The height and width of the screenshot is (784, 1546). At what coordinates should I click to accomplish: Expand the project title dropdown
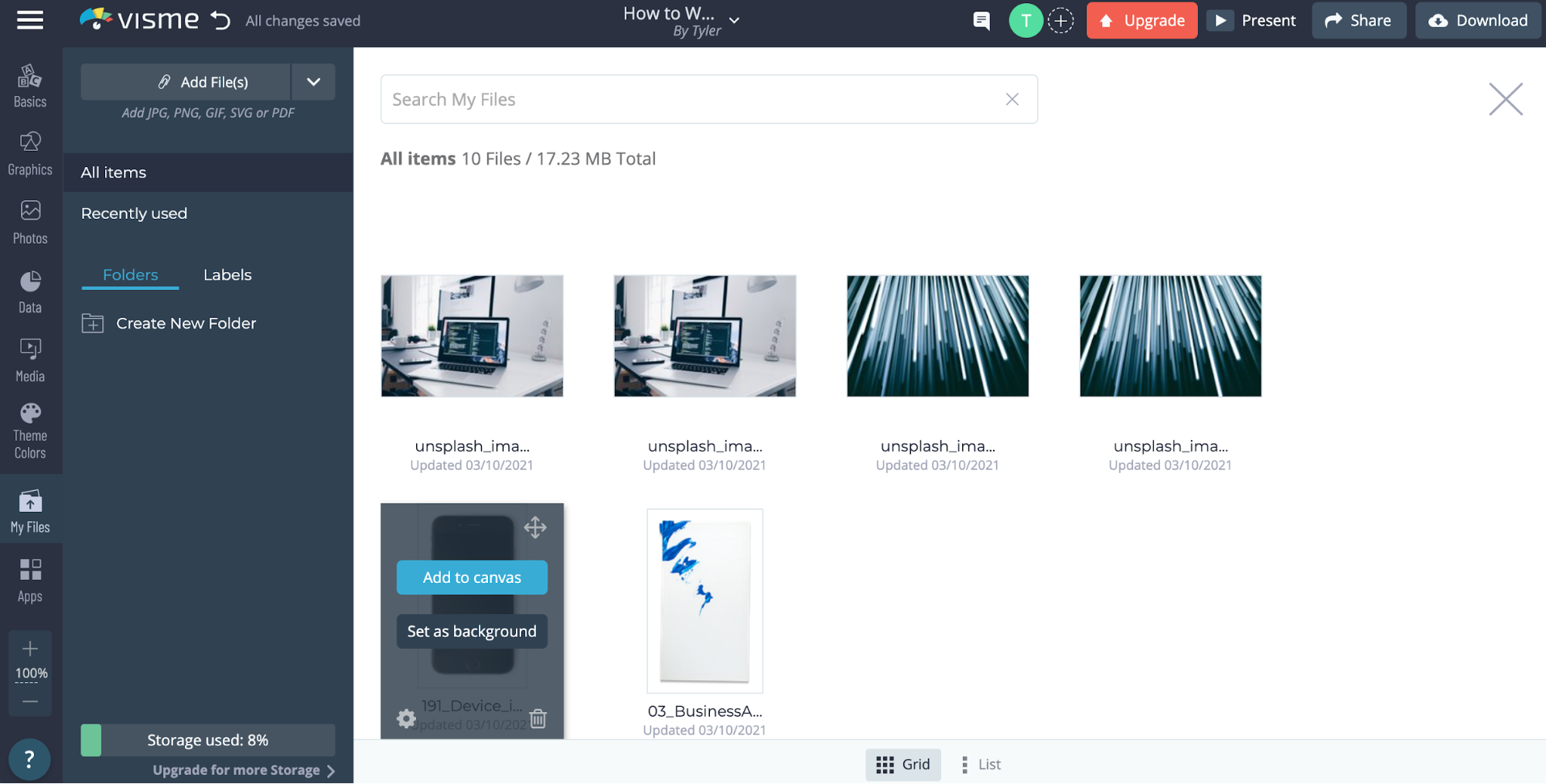pos(735,21)
